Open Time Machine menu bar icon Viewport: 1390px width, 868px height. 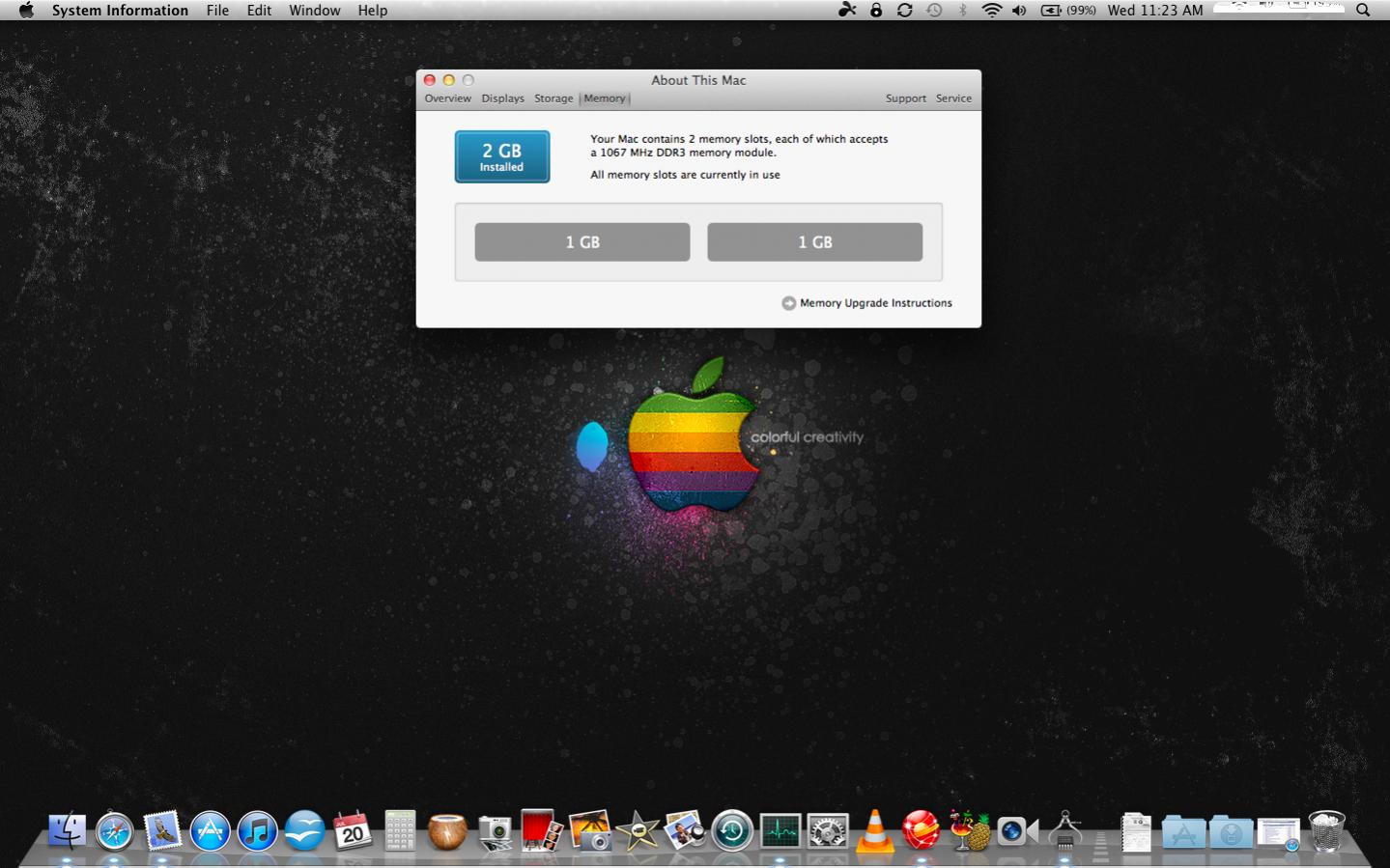pos(934,10)
